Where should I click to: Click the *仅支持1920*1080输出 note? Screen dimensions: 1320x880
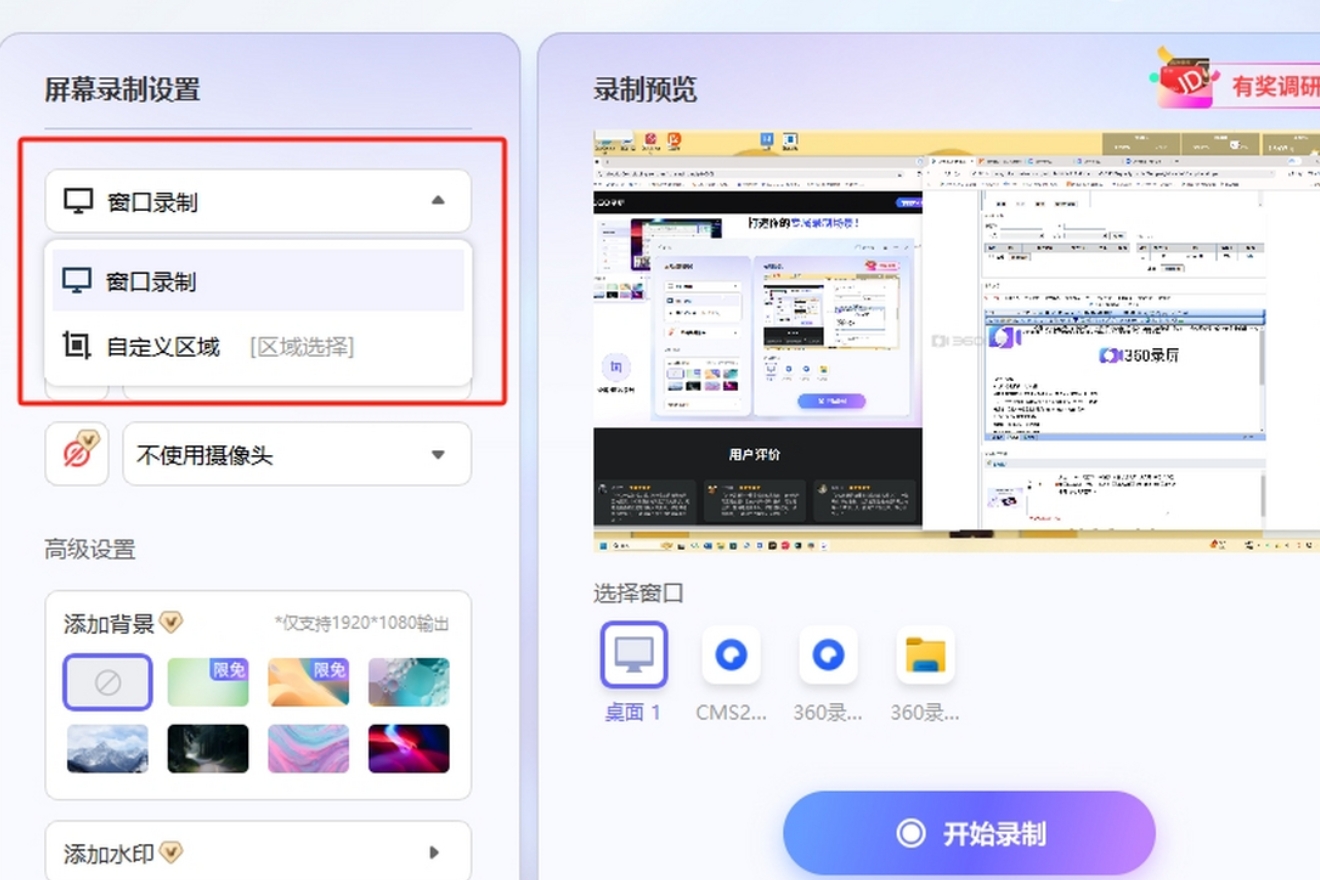(362, 624)
